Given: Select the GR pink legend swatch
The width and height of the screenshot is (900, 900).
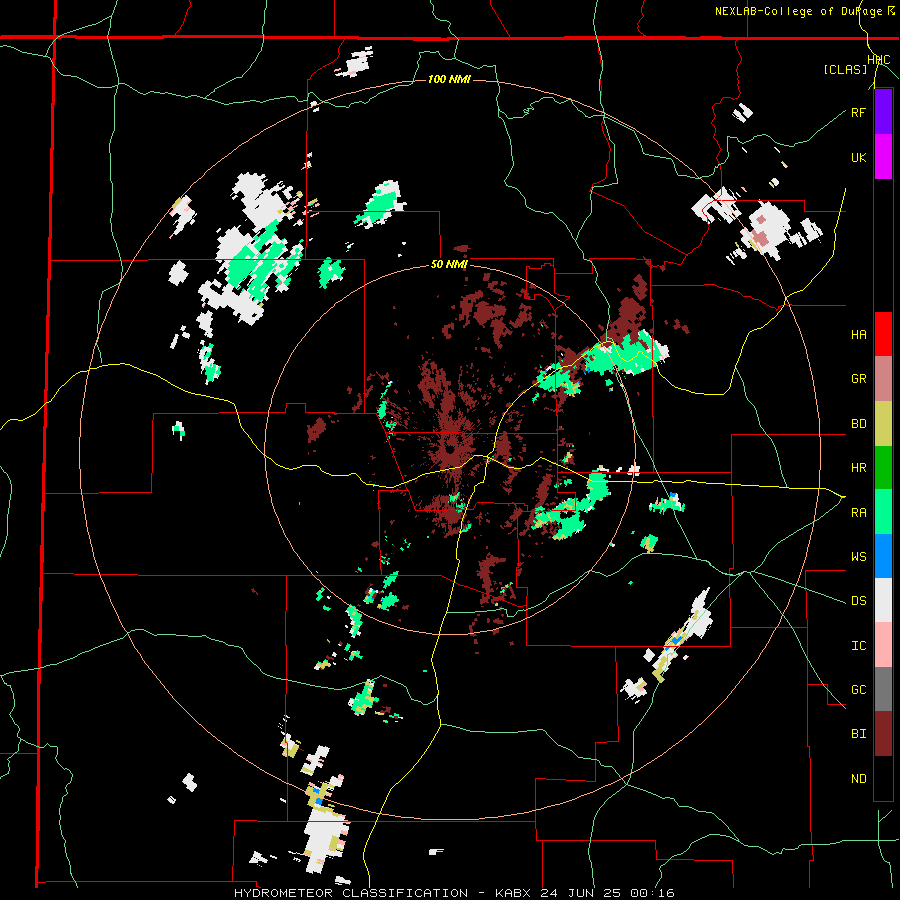Looking at the screenshot, I should [x=883, y=379].
